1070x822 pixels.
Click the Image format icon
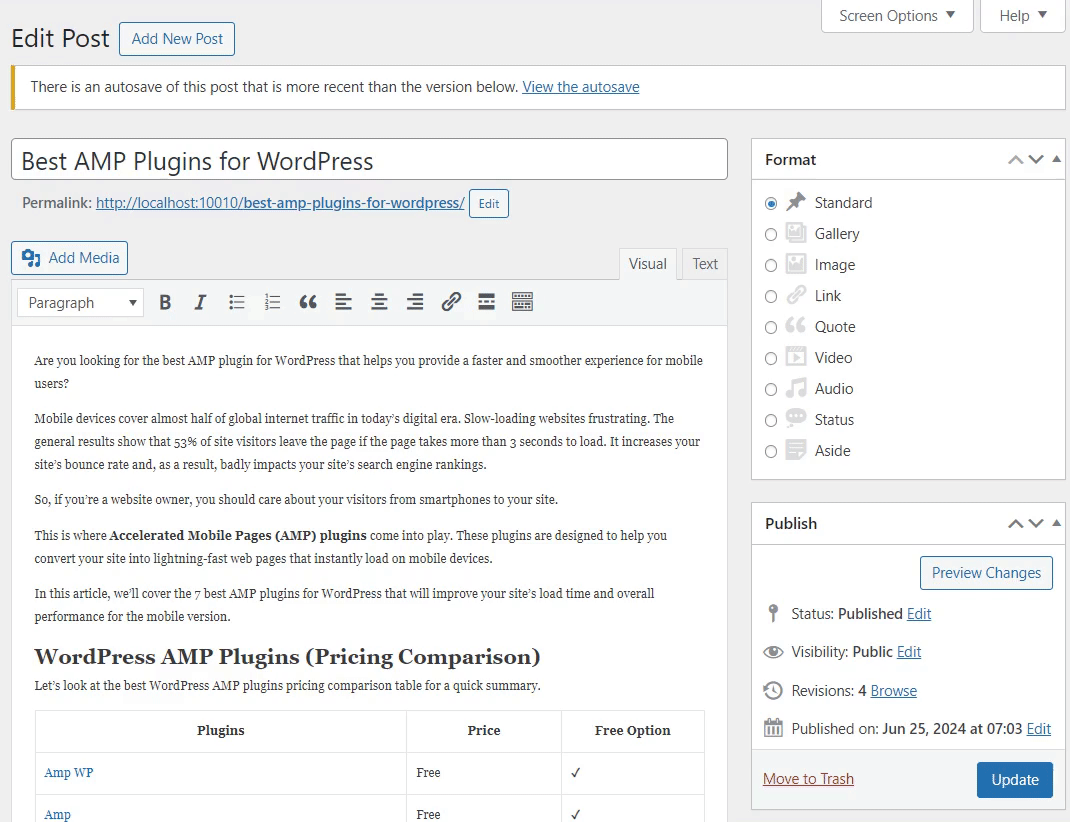(796, 264)
